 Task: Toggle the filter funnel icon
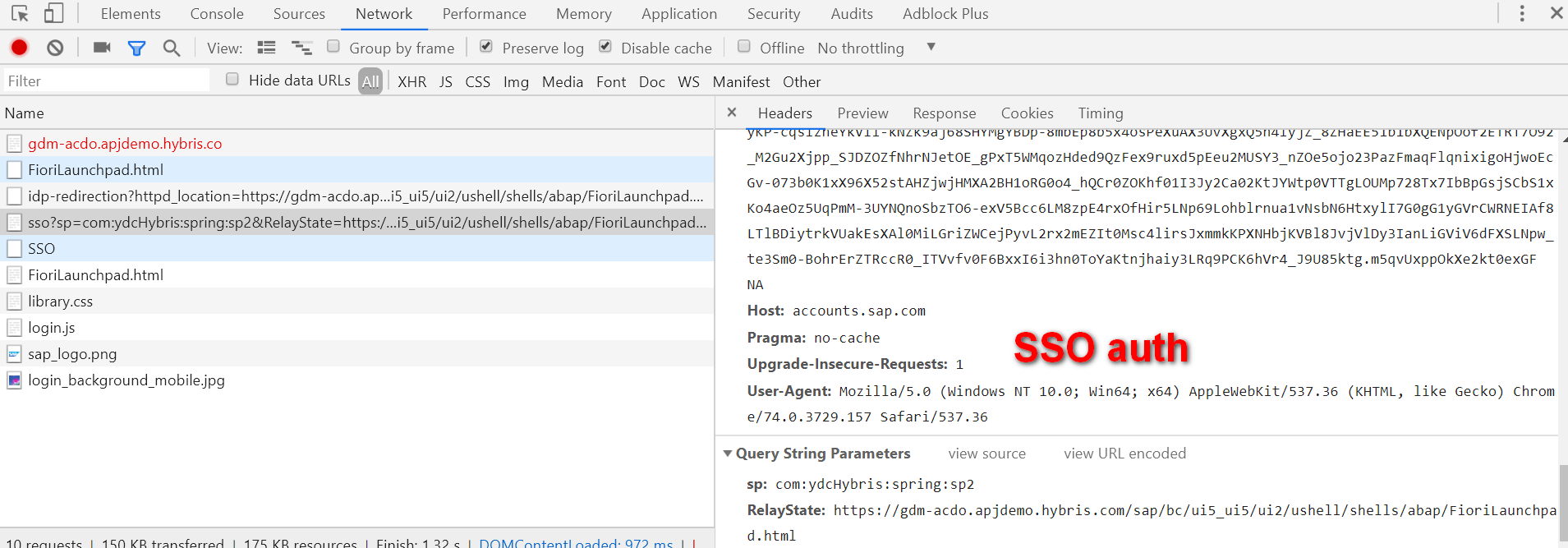(x=136, y=48)
